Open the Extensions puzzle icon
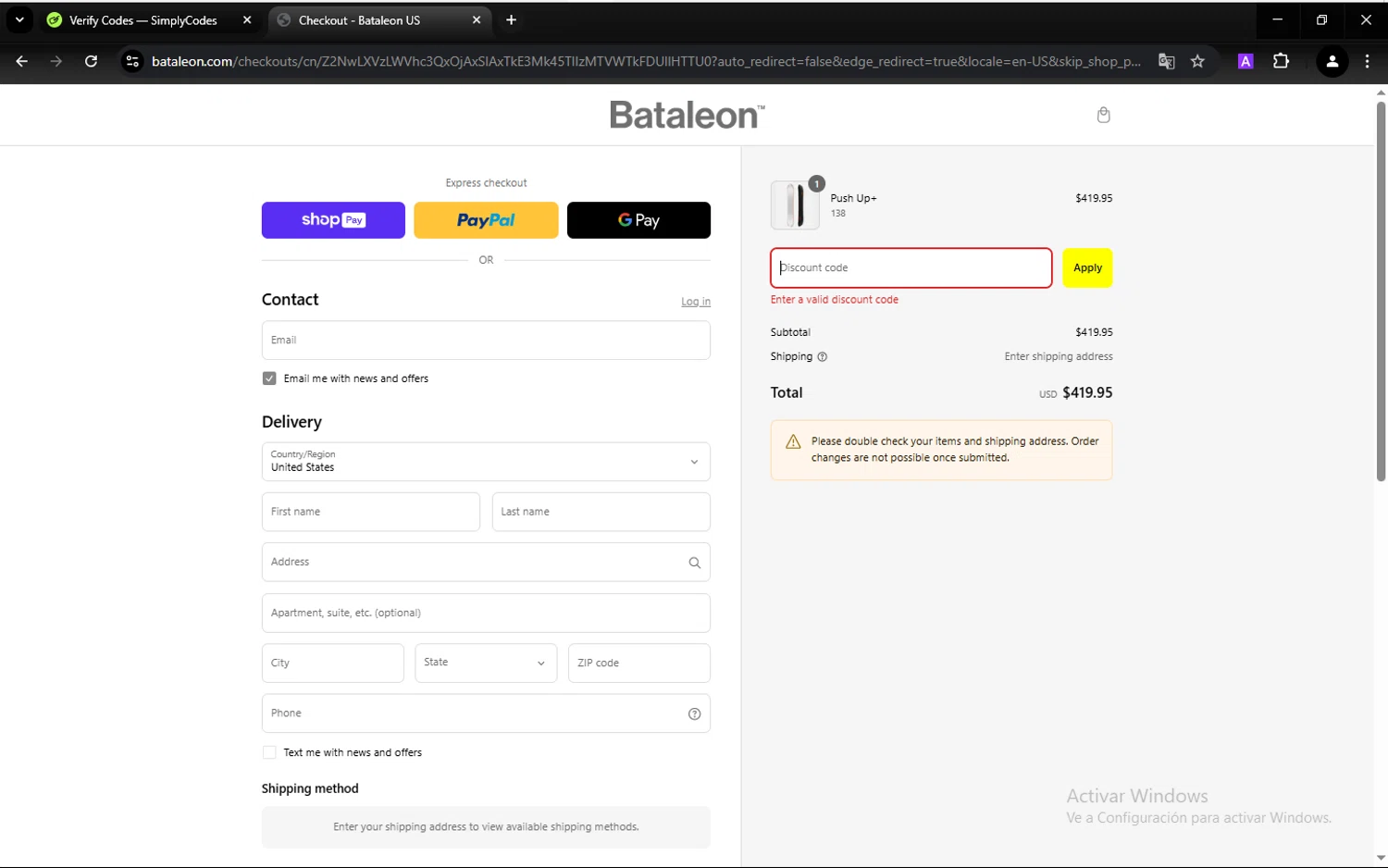The image size is (1388, 868). (x=1281, y=61)
